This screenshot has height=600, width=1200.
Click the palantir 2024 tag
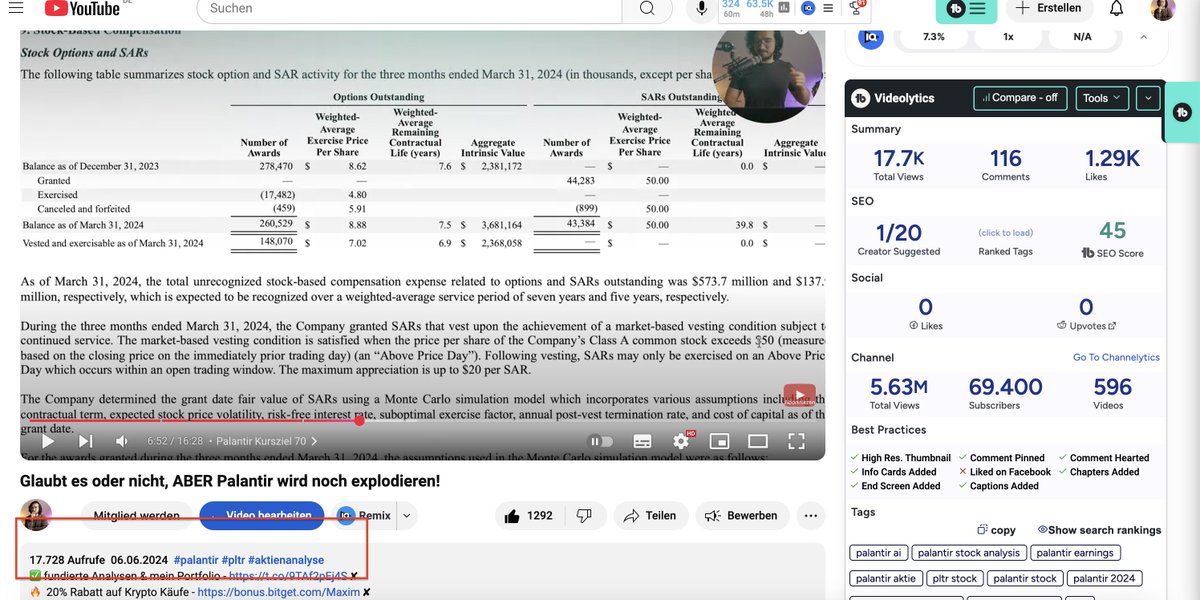tap(1104, 578)
